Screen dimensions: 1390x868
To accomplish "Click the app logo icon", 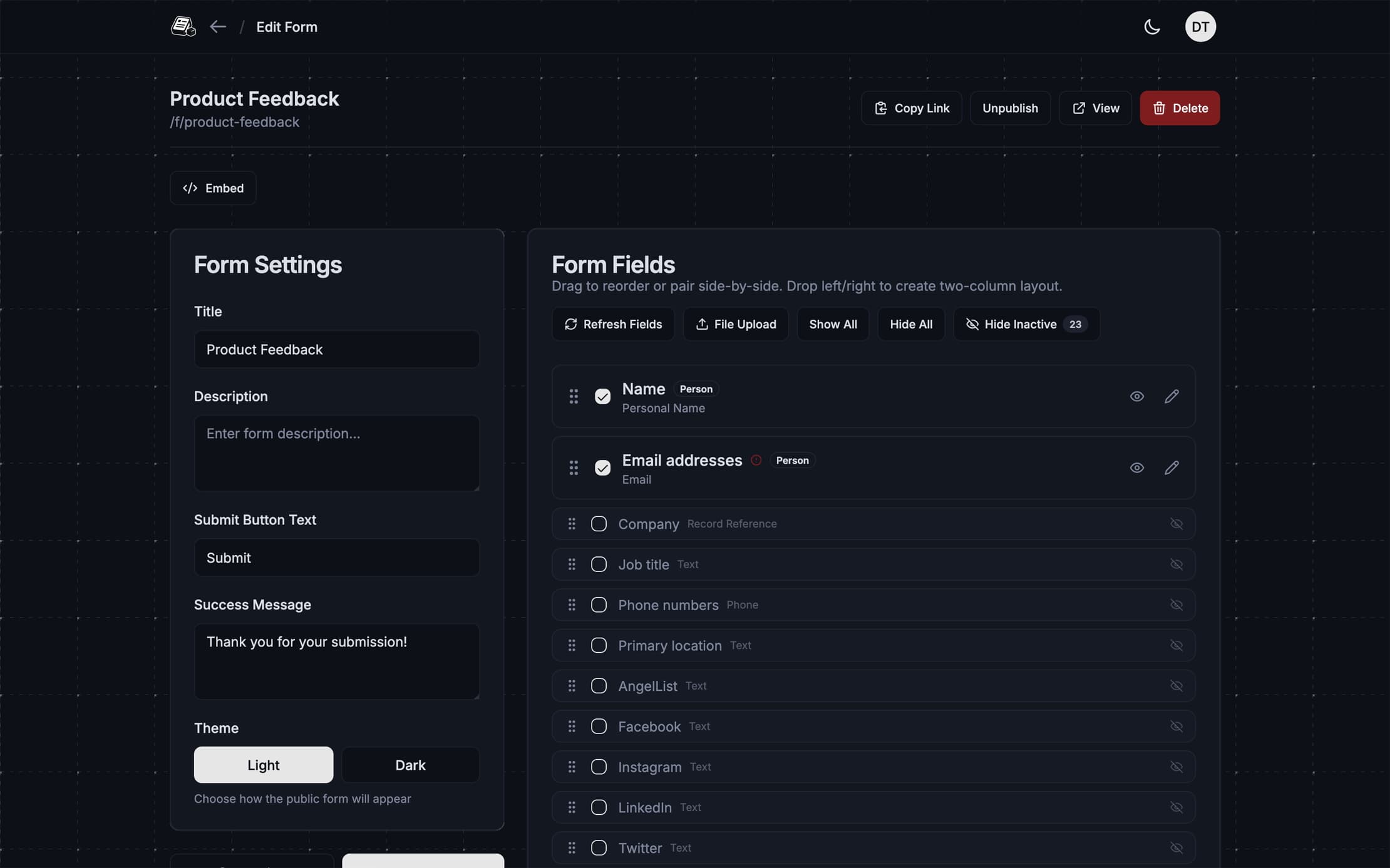I will (183, 27).
